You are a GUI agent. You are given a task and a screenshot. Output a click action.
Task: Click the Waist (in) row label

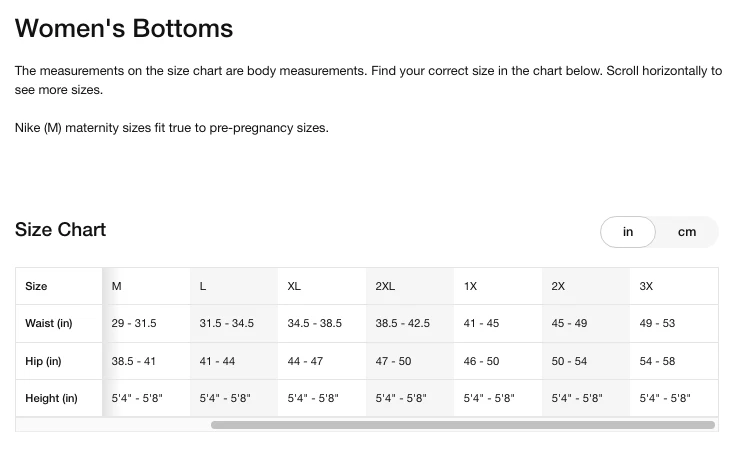point(49,323)
